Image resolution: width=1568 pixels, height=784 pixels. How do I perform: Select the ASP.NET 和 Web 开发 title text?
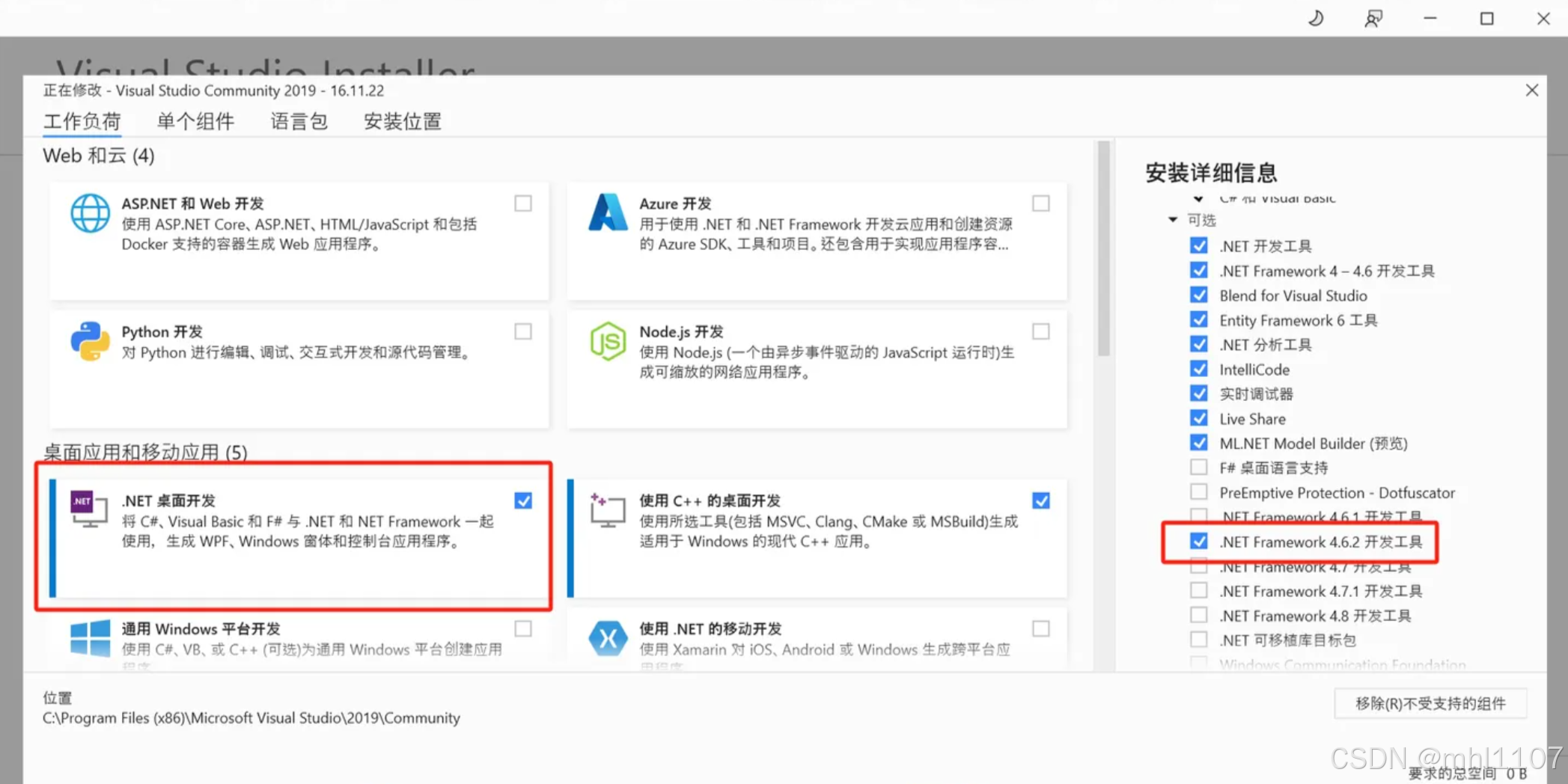[193, 203]
